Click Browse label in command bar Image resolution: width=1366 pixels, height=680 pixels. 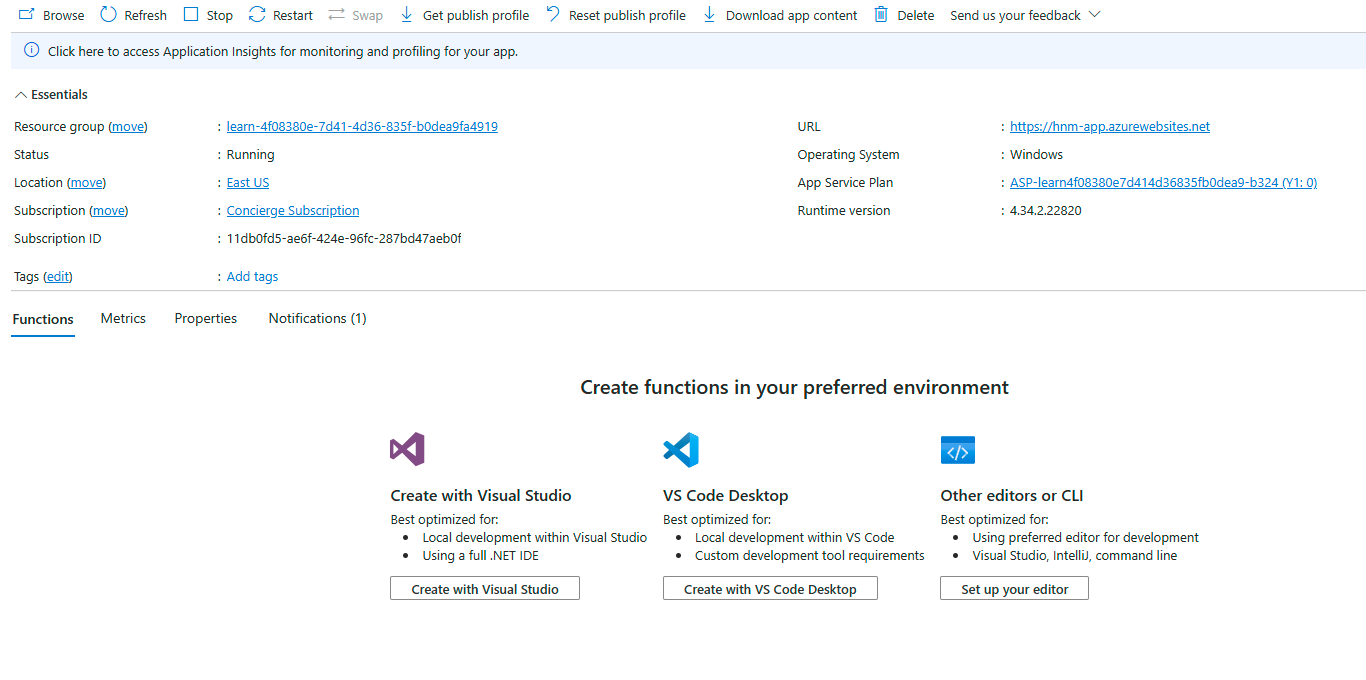point(64,15)
